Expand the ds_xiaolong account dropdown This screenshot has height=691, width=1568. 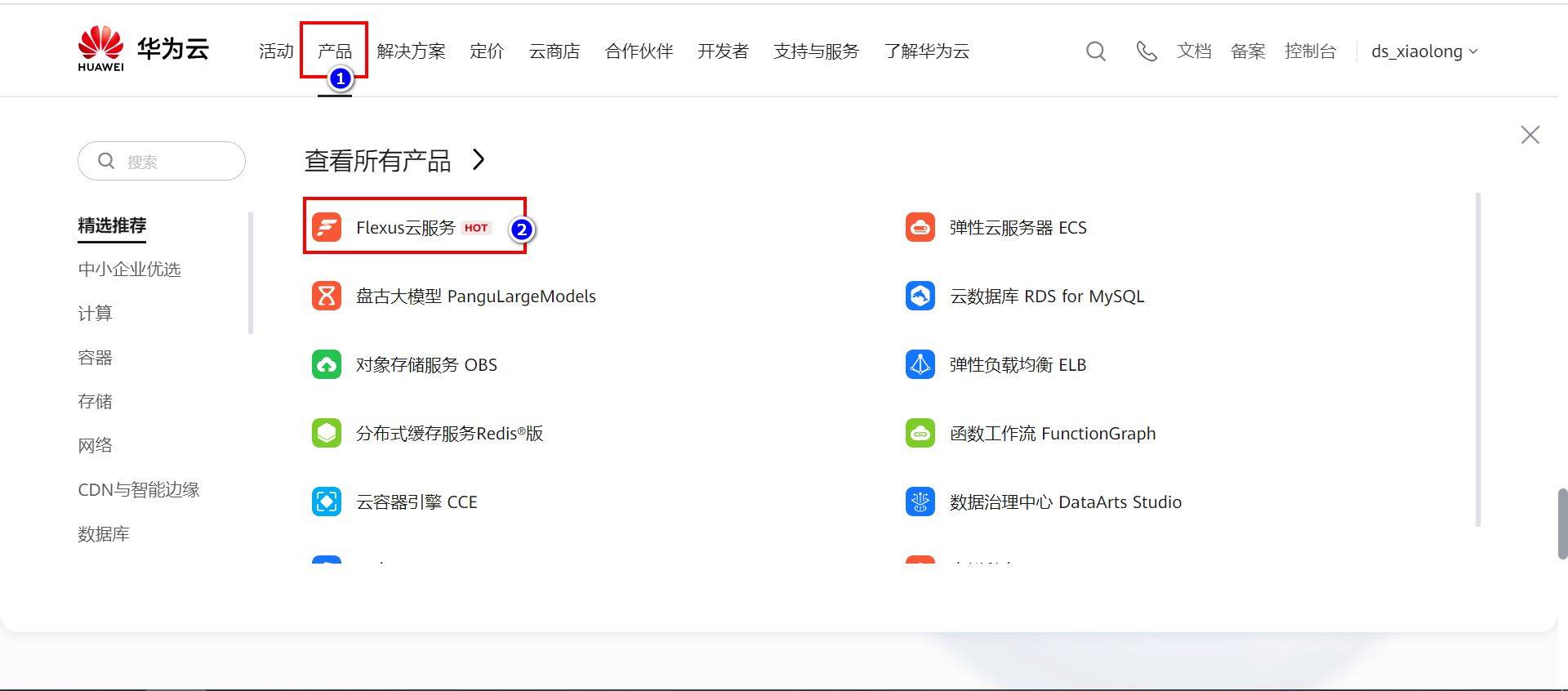pos(1424,51)
